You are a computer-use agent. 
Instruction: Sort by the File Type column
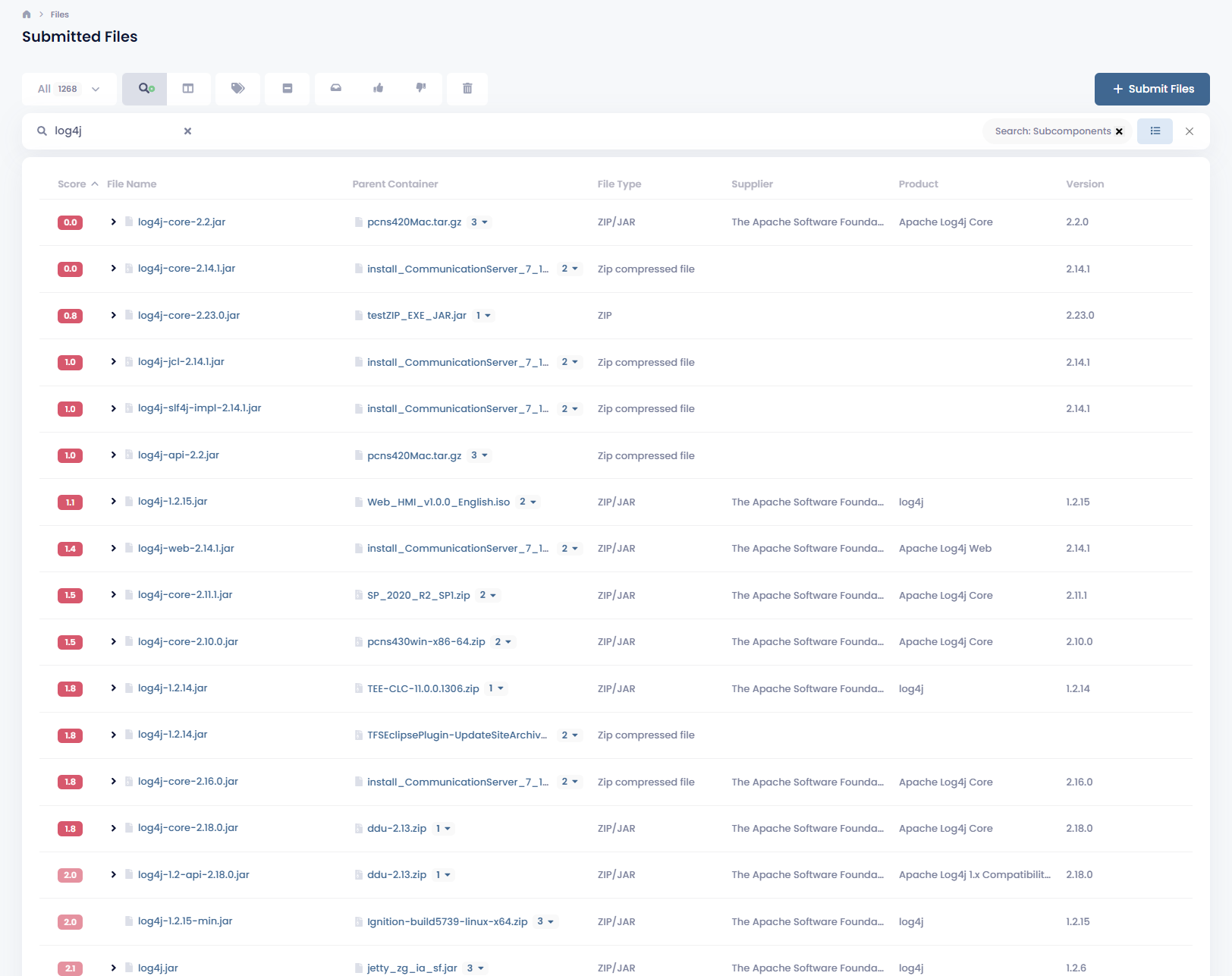[619, 184]
